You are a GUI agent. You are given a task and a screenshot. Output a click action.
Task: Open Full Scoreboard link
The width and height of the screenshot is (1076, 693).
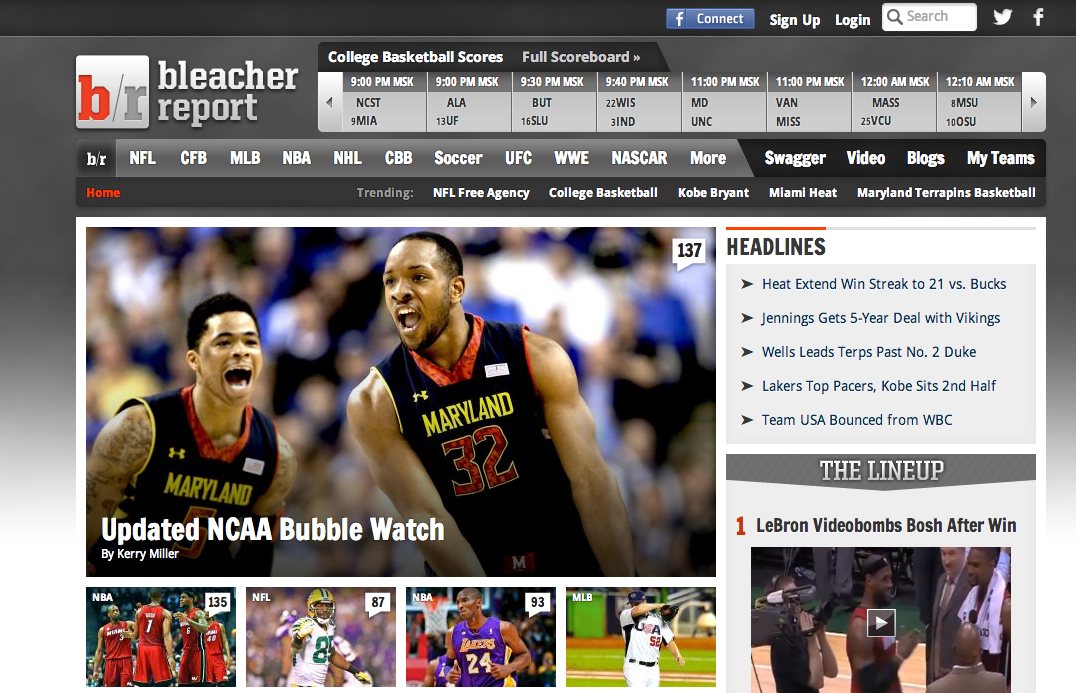click(x=581, y=57)
